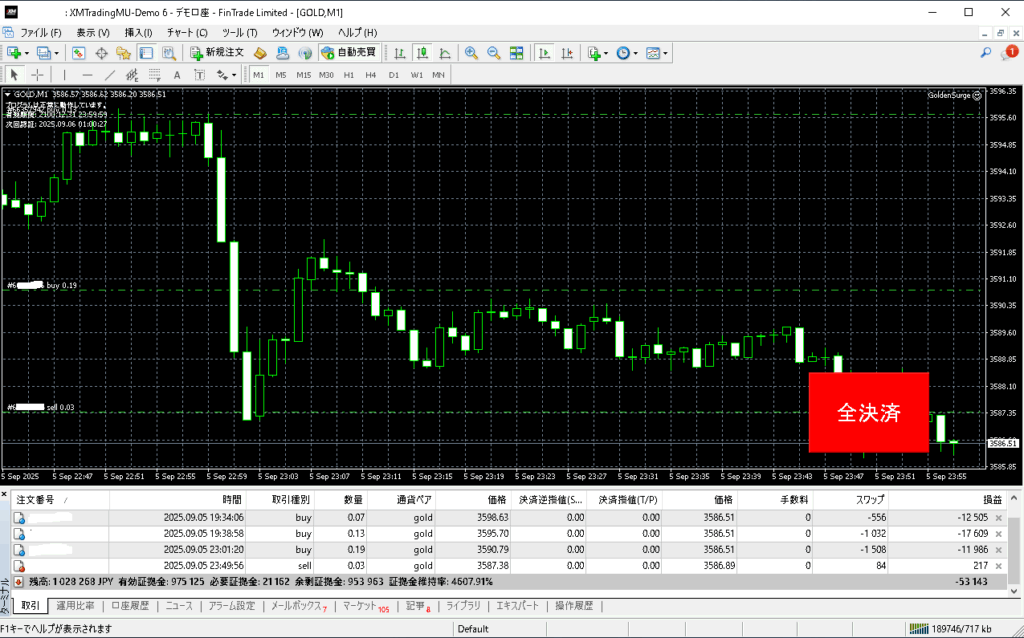Open the チャート (C) menu
This screenshot has width=1024, height=638.
click(x=188, y=33)
